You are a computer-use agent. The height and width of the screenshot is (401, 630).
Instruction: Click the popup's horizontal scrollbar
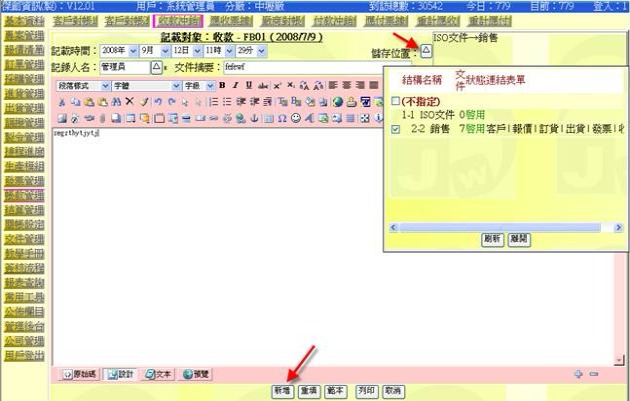tap(500, 227)
